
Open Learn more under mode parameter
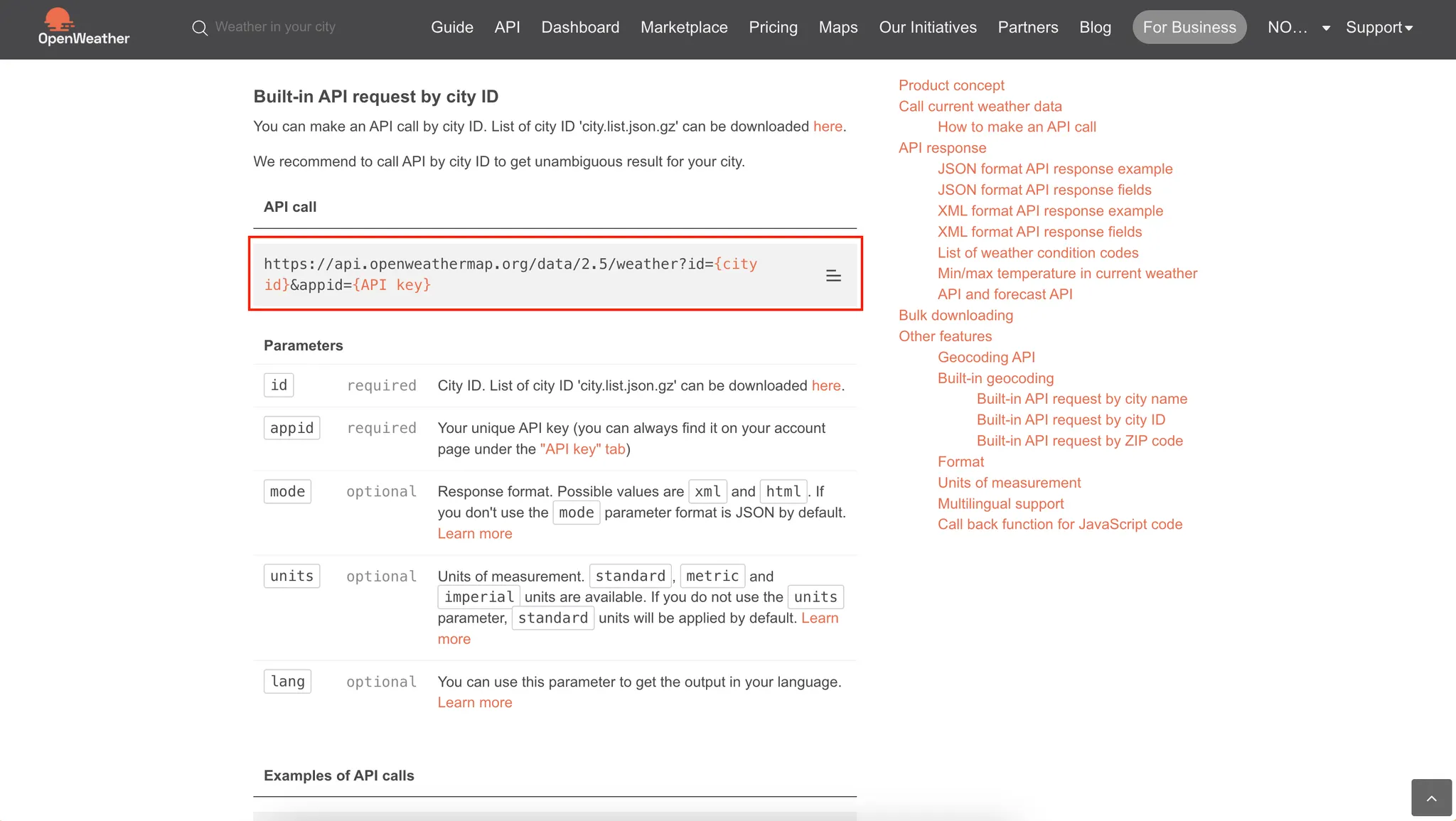click(x=474, y=534)
